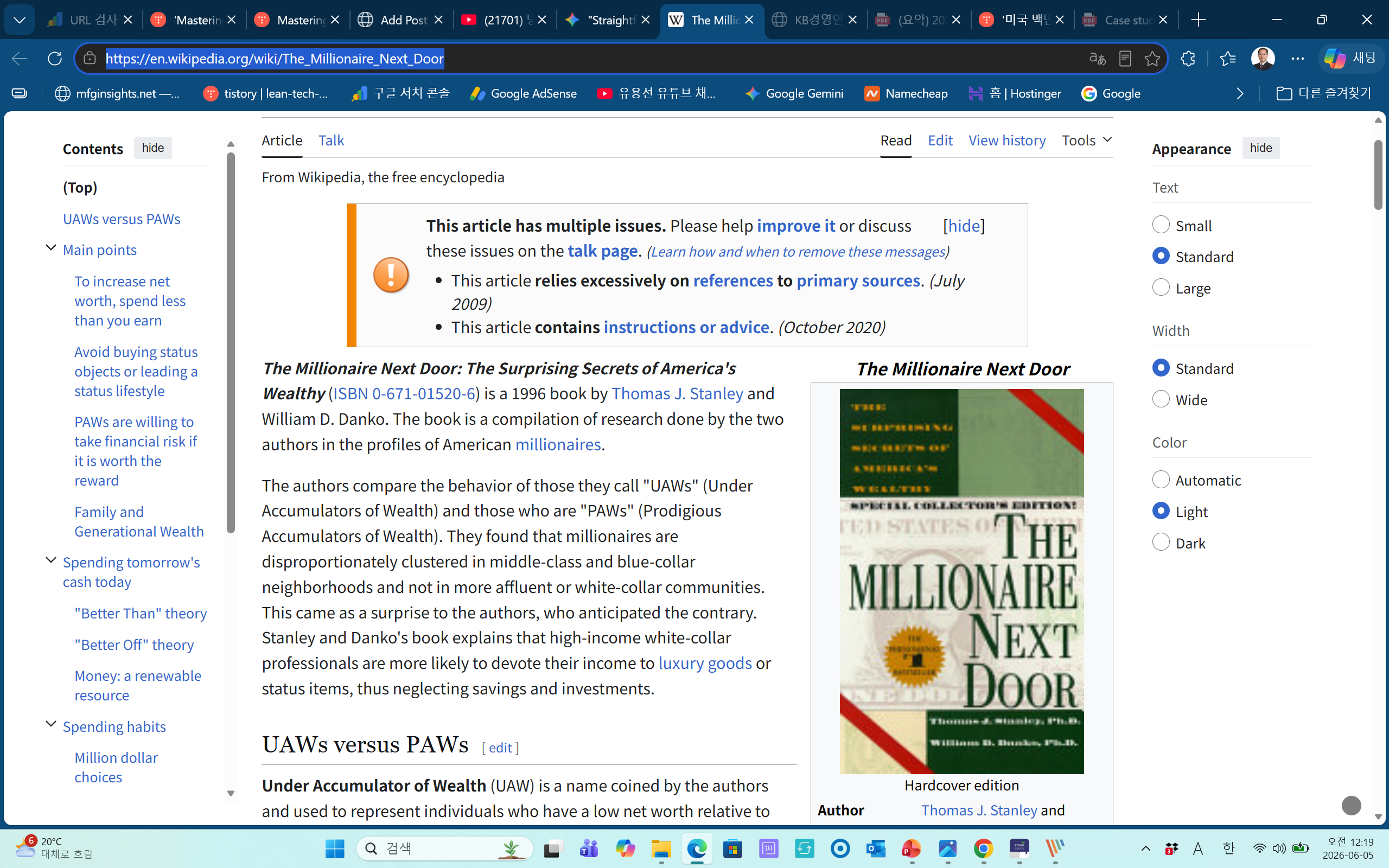Viewport: 1389px width, 868px height.
Task: Open the translate page icon
Action: pyautogui.click(x=1097, y=59)
